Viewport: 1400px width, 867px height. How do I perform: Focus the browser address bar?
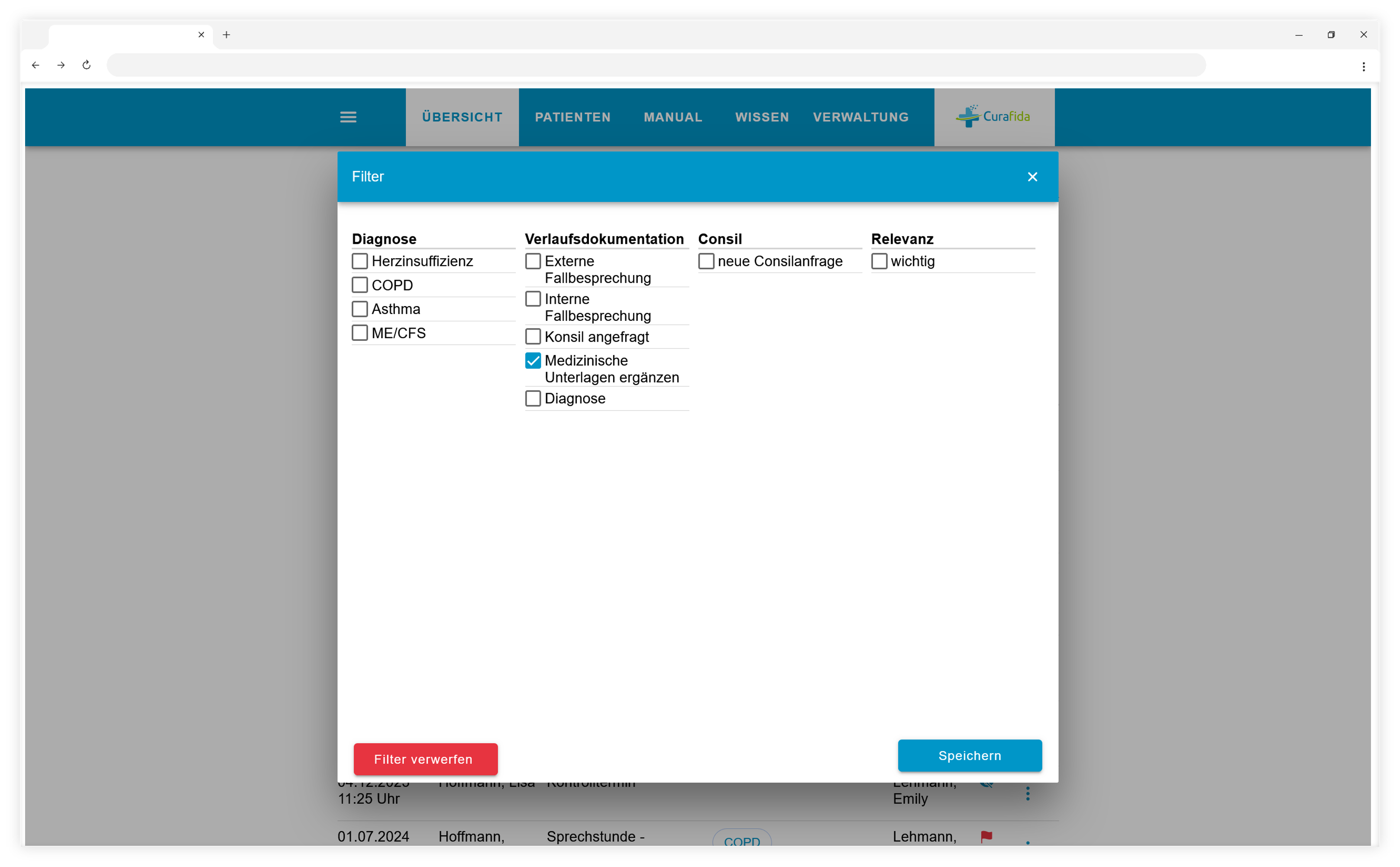point(656,65)
